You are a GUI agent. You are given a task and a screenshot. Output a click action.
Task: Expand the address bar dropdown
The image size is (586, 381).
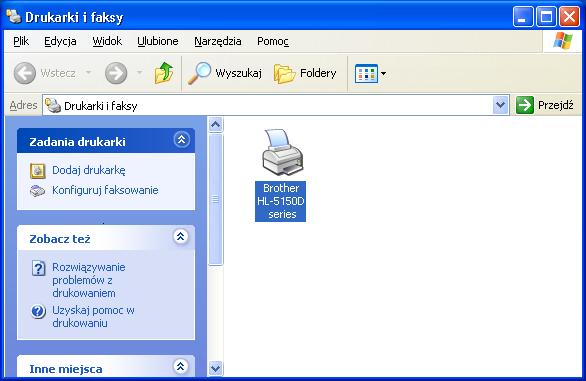pos(500,105)
